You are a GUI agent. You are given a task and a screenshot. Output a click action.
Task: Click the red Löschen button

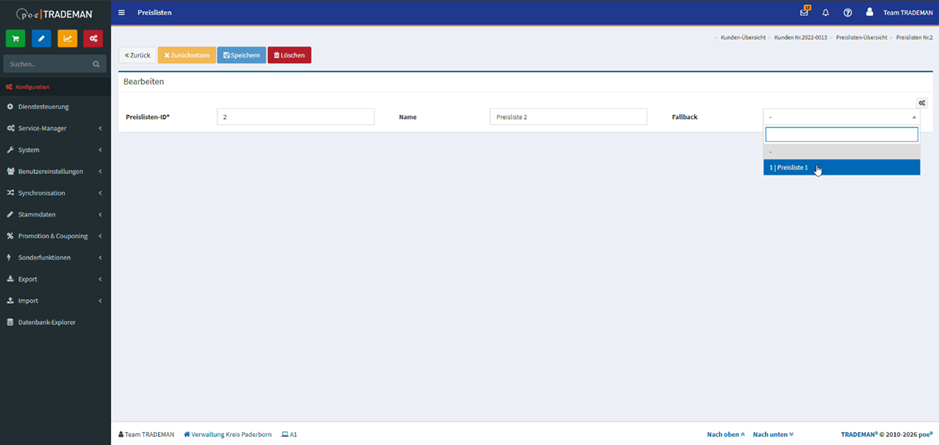(289, 55)
